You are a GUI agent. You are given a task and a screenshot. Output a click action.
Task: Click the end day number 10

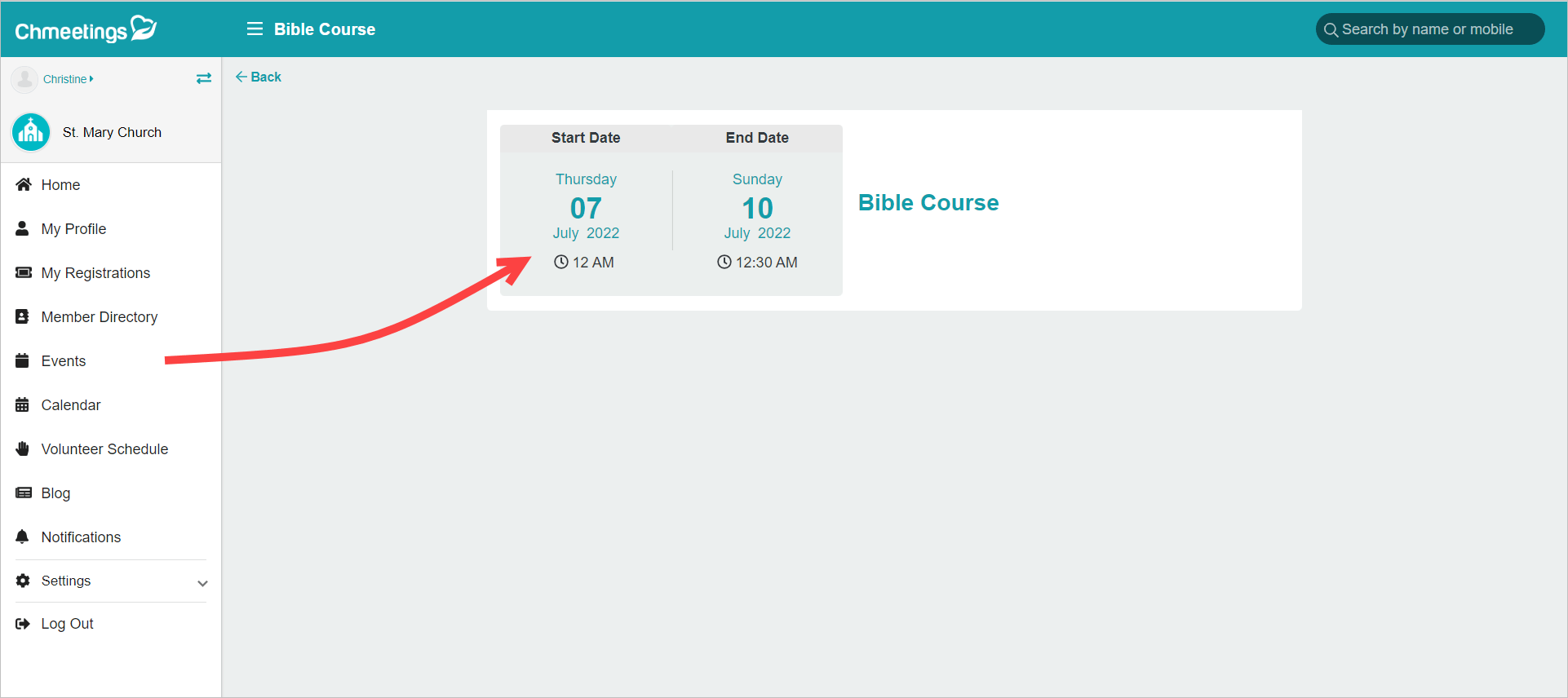(757, 208)
